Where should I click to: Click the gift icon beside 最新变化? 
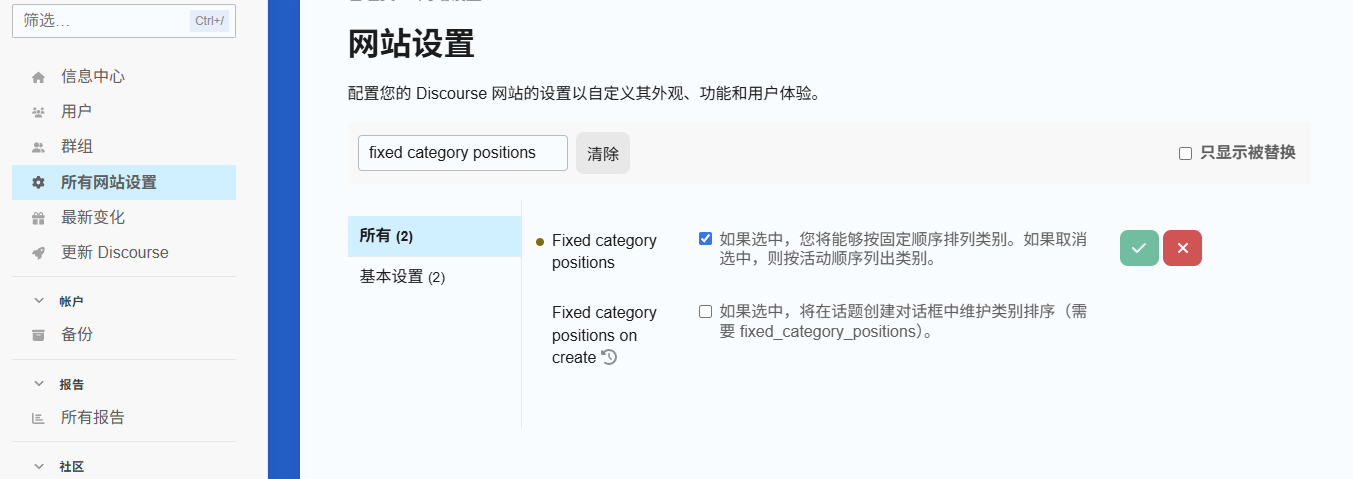[38, 218]
